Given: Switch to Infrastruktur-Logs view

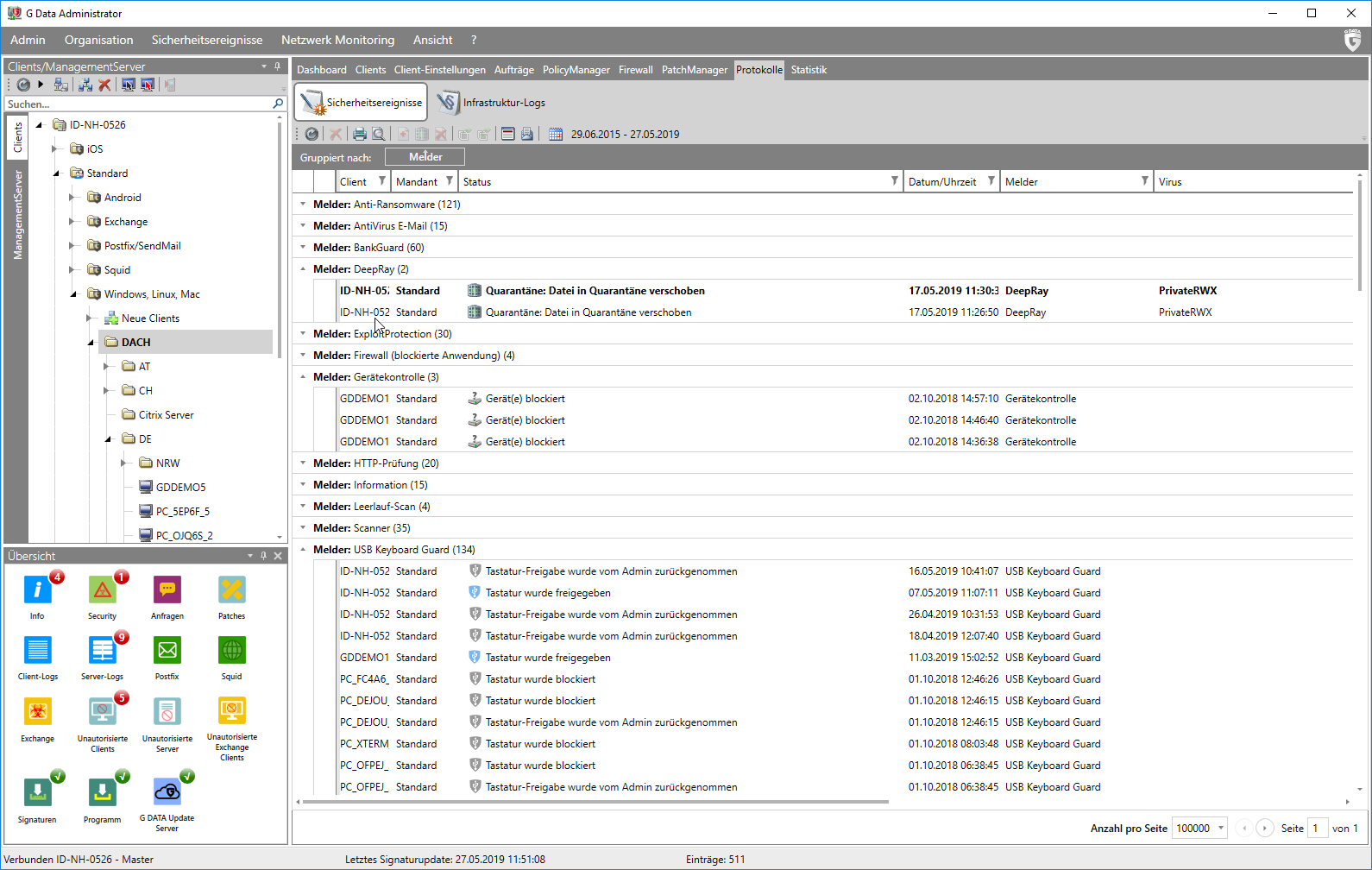Looking at the screenshot, I should 492,102.
